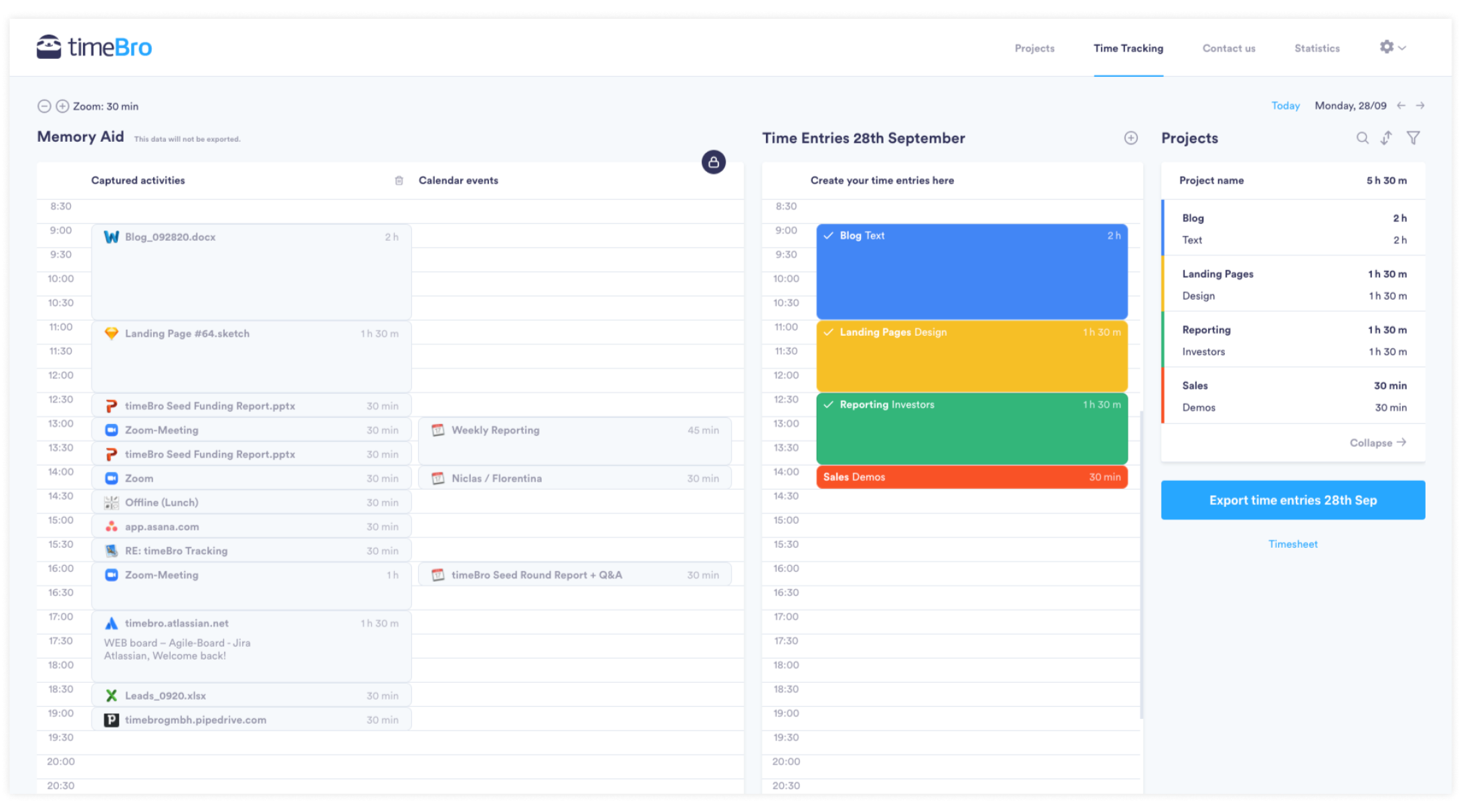Open the Timesheet link
The width and height of the screenshot is (1461, 812).
1292,544
